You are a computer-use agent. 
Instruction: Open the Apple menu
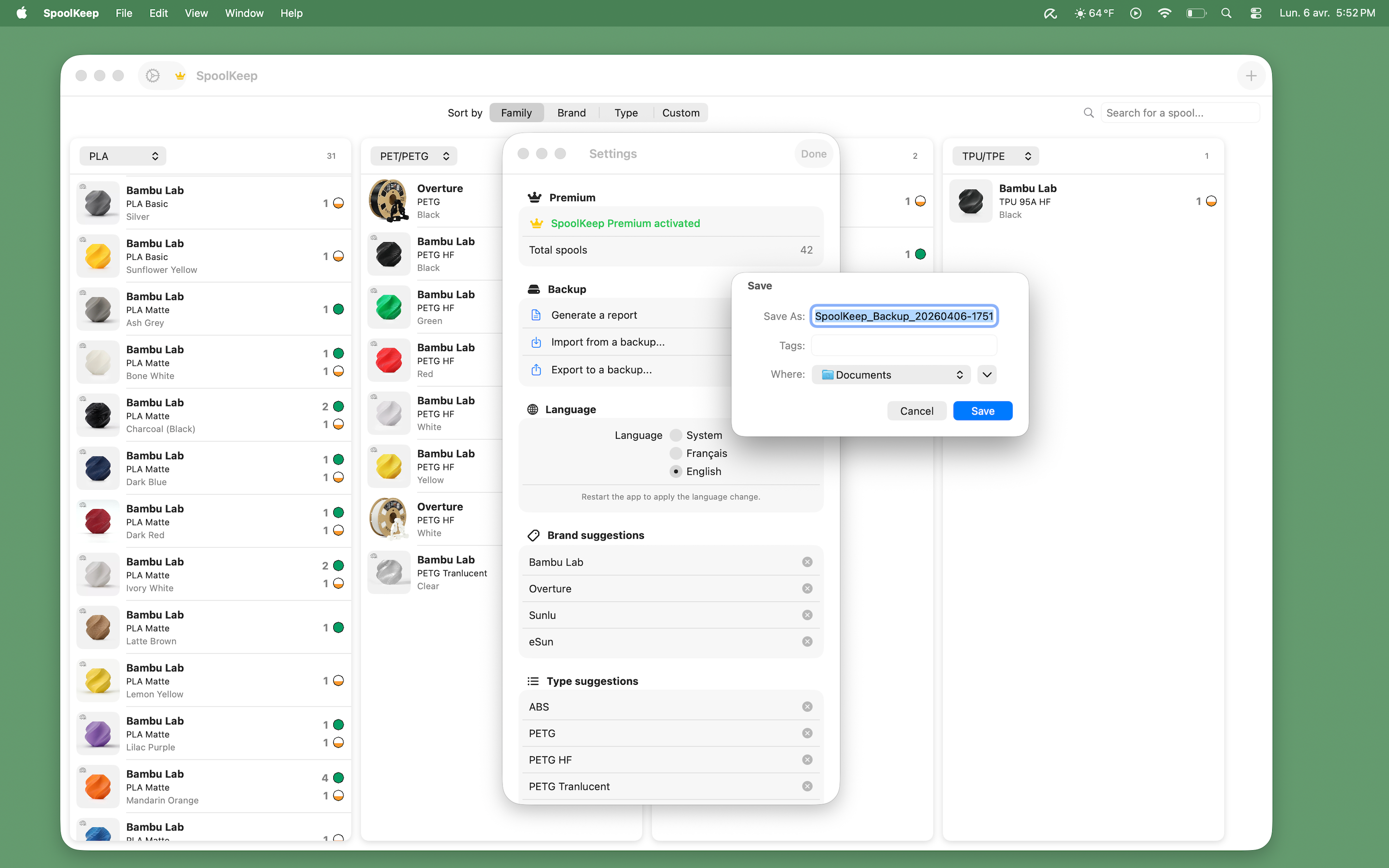pos(22,13)
